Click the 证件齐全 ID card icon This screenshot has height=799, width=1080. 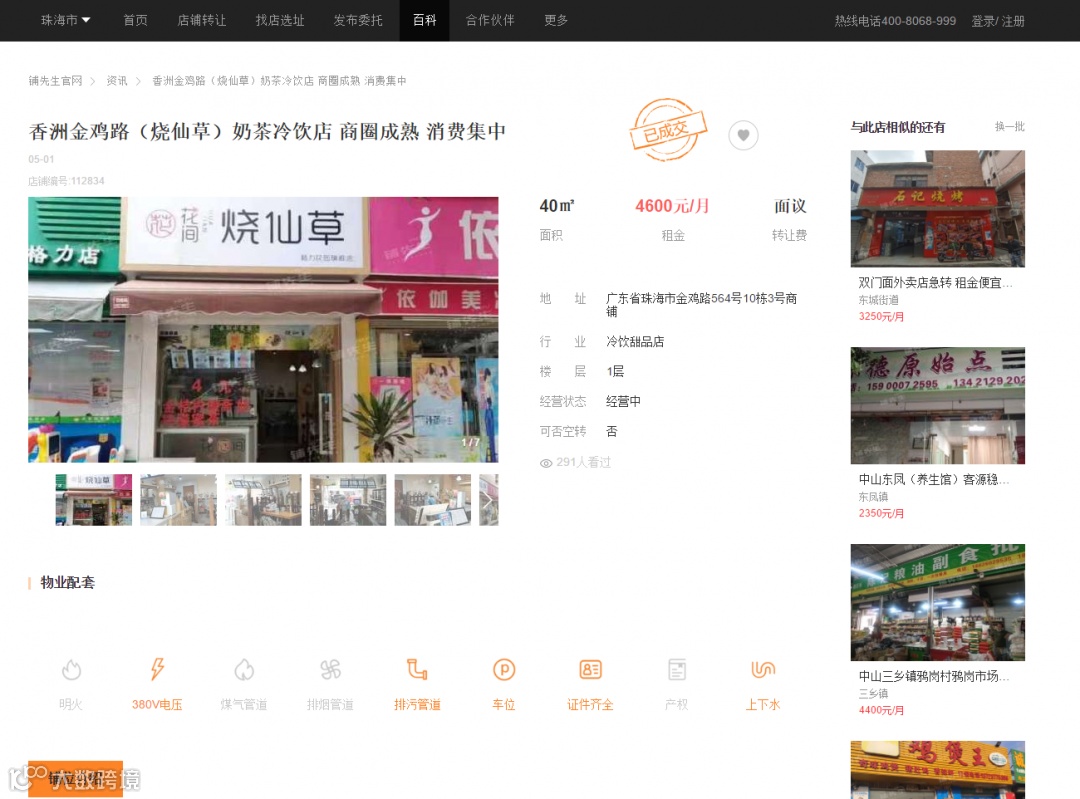coord(590,670)
